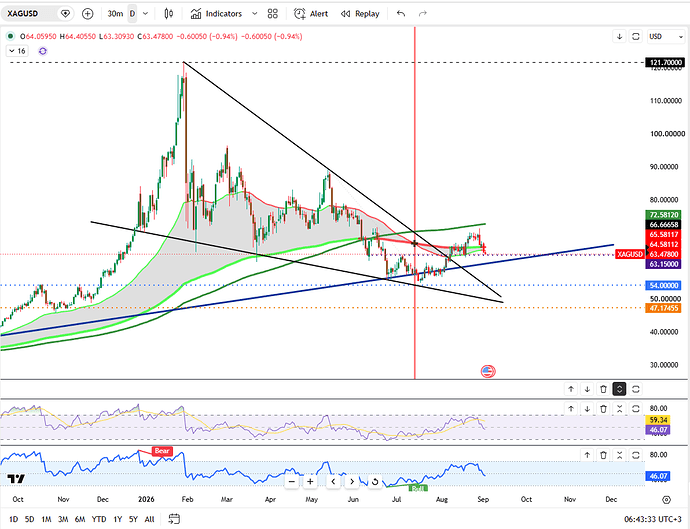Move the collapsed pane down
The width and height of the screenshot is (690, 529).
point(587,389)
